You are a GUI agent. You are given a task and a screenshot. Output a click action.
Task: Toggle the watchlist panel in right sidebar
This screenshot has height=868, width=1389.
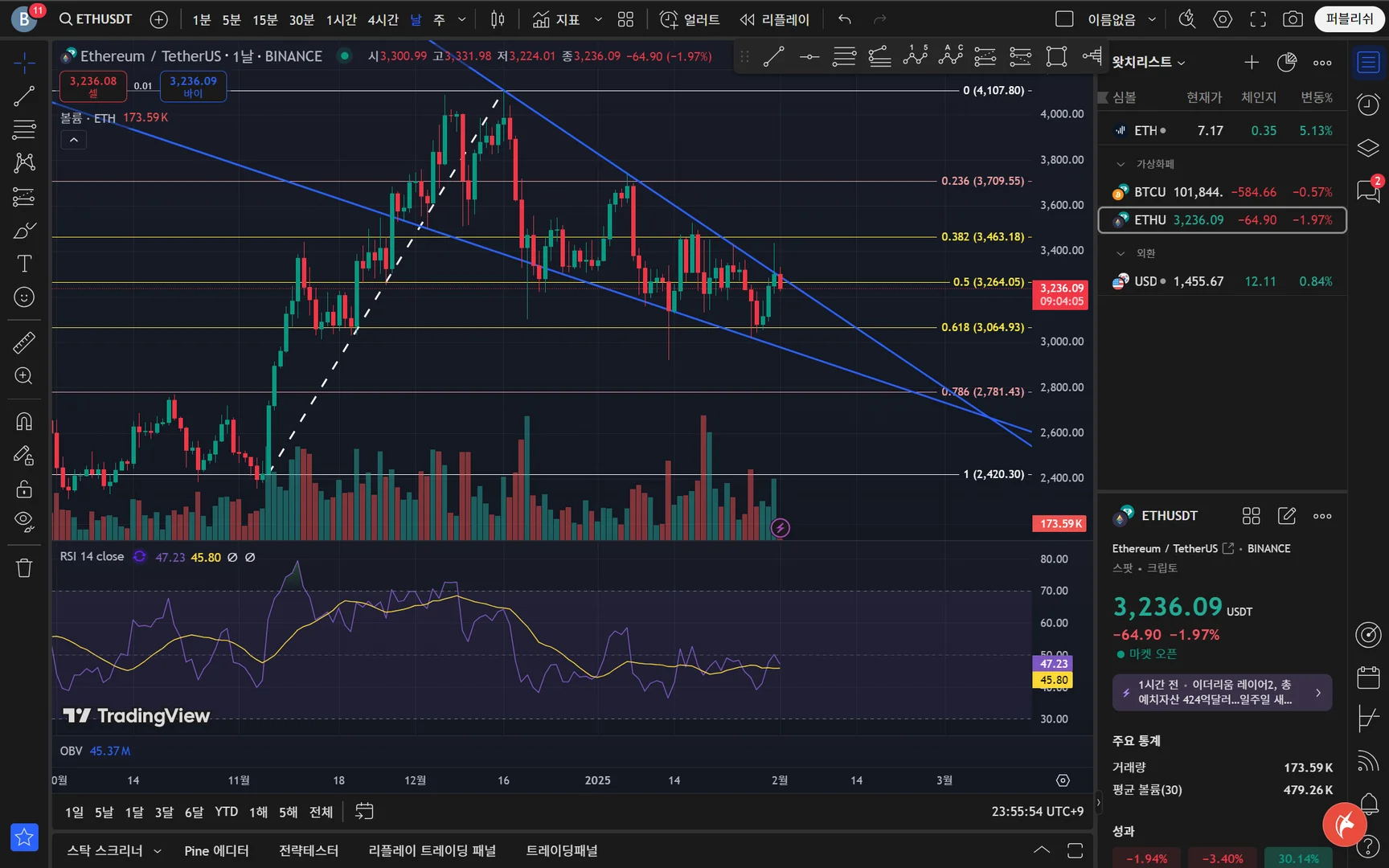pyautogui.click(x=1368, y=63)
